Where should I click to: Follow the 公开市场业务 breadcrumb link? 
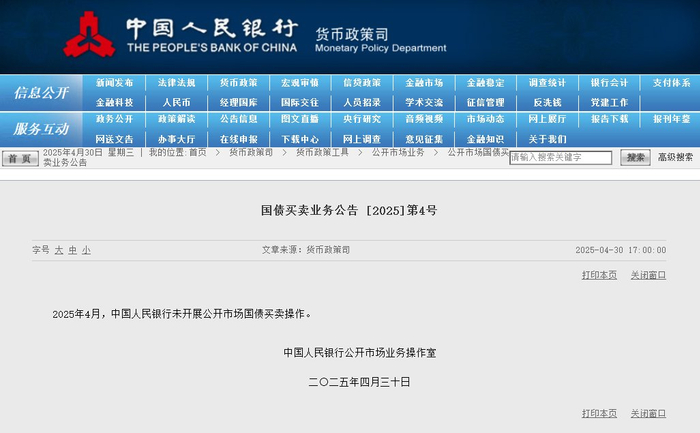click(398, 153)
